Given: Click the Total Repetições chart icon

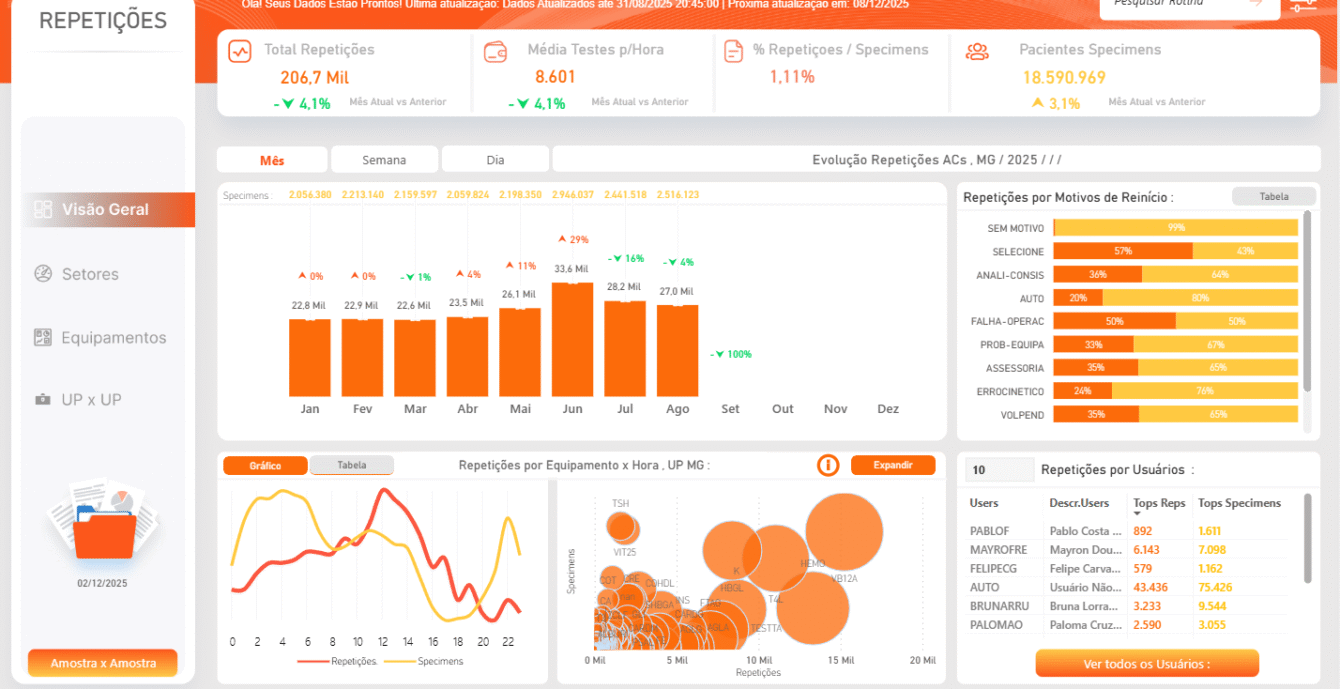Looking at the screenshot, I should pyautogui.click(x=240, y=52).
